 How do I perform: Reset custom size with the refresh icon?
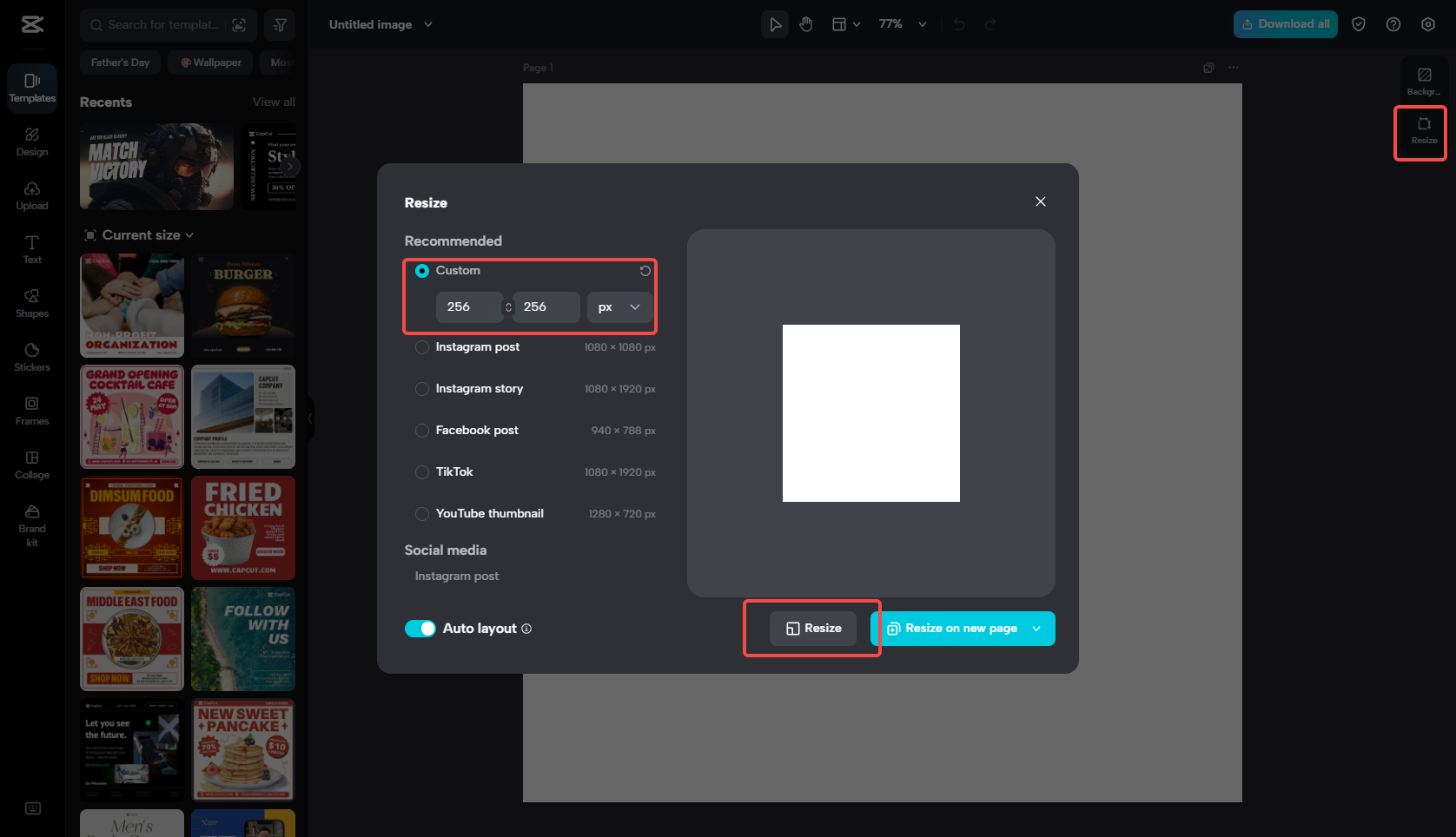click(x=645, y=271)
